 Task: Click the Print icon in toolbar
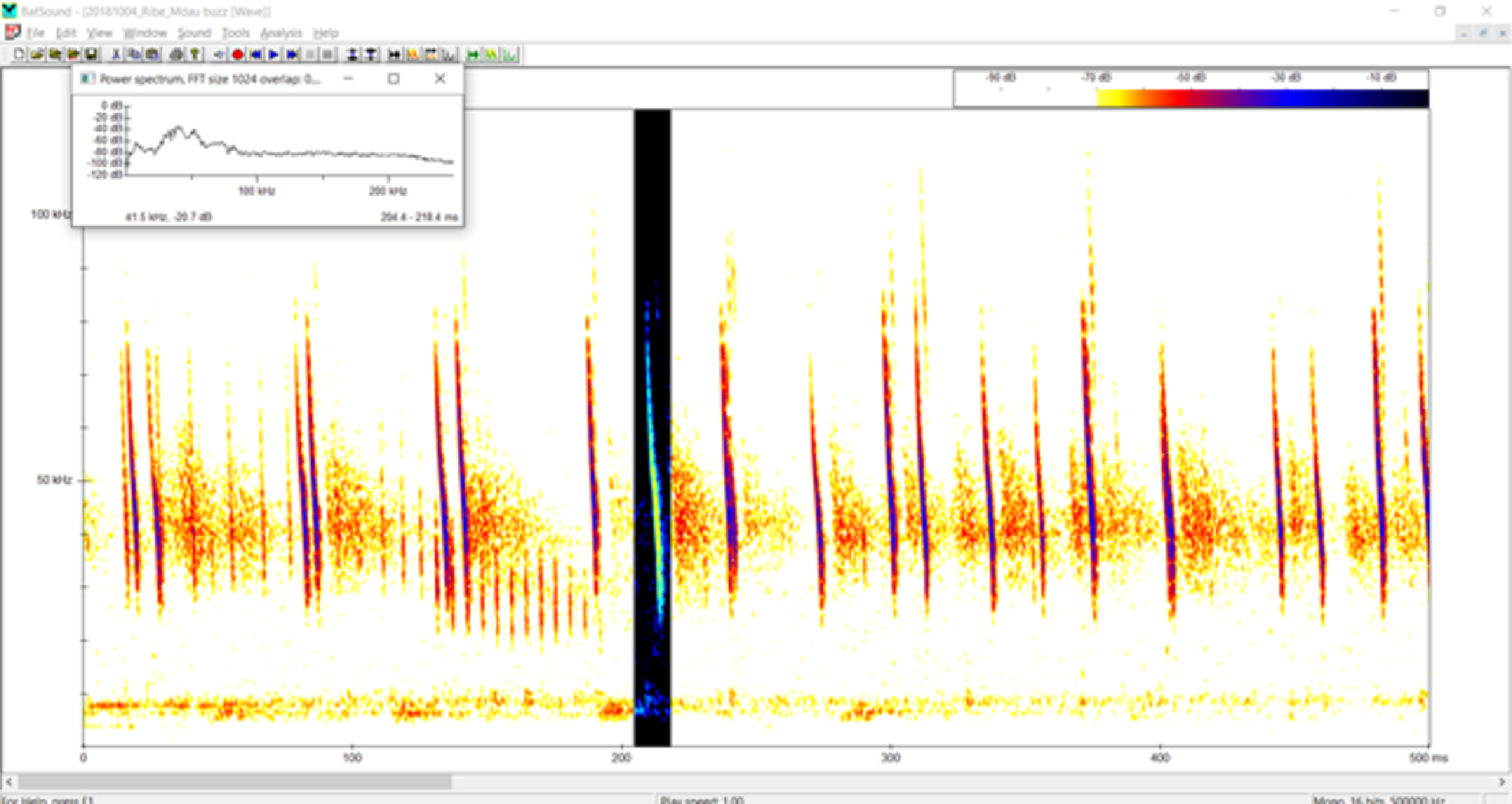click(176, 55)
